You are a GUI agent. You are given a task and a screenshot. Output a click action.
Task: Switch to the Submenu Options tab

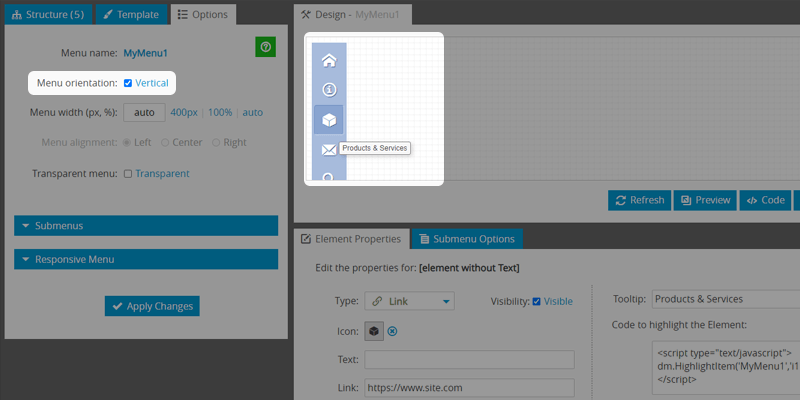(x=467, y=239)
